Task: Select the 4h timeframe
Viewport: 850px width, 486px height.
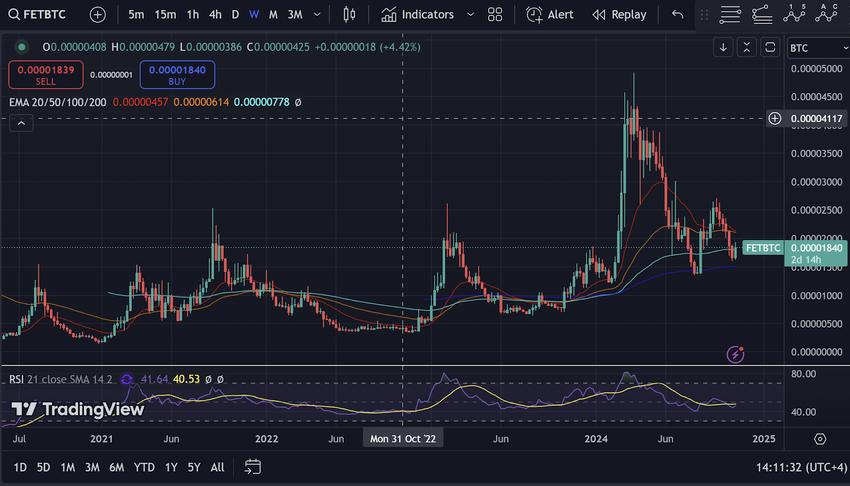Action: click(215, 15)
